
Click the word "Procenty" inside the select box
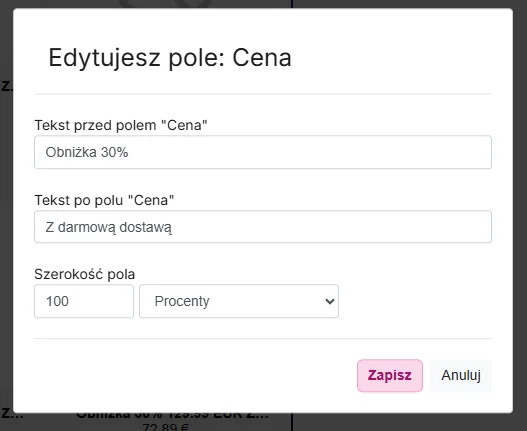[182, 301]
